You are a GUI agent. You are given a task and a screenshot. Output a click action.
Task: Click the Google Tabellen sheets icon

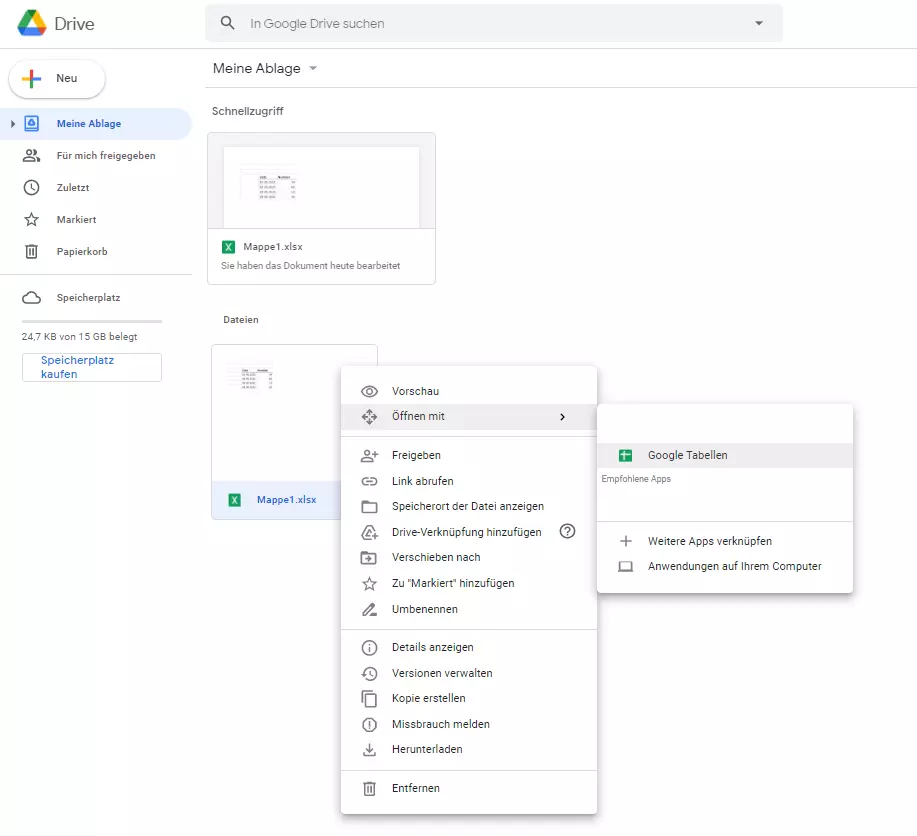point(625,455)
